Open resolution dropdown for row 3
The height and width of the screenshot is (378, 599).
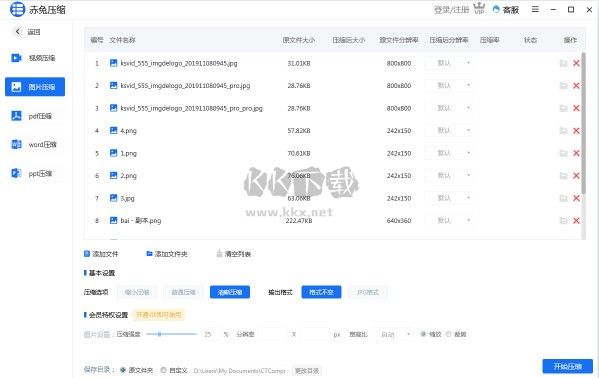click(x=449, y=108)
